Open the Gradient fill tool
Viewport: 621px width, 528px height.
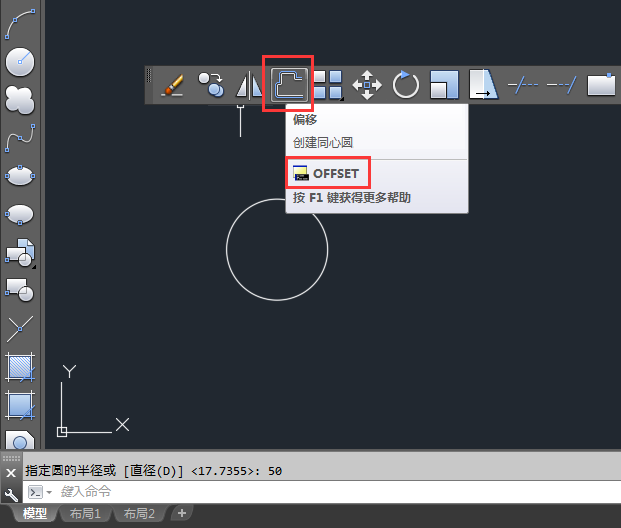click(20, 405)
